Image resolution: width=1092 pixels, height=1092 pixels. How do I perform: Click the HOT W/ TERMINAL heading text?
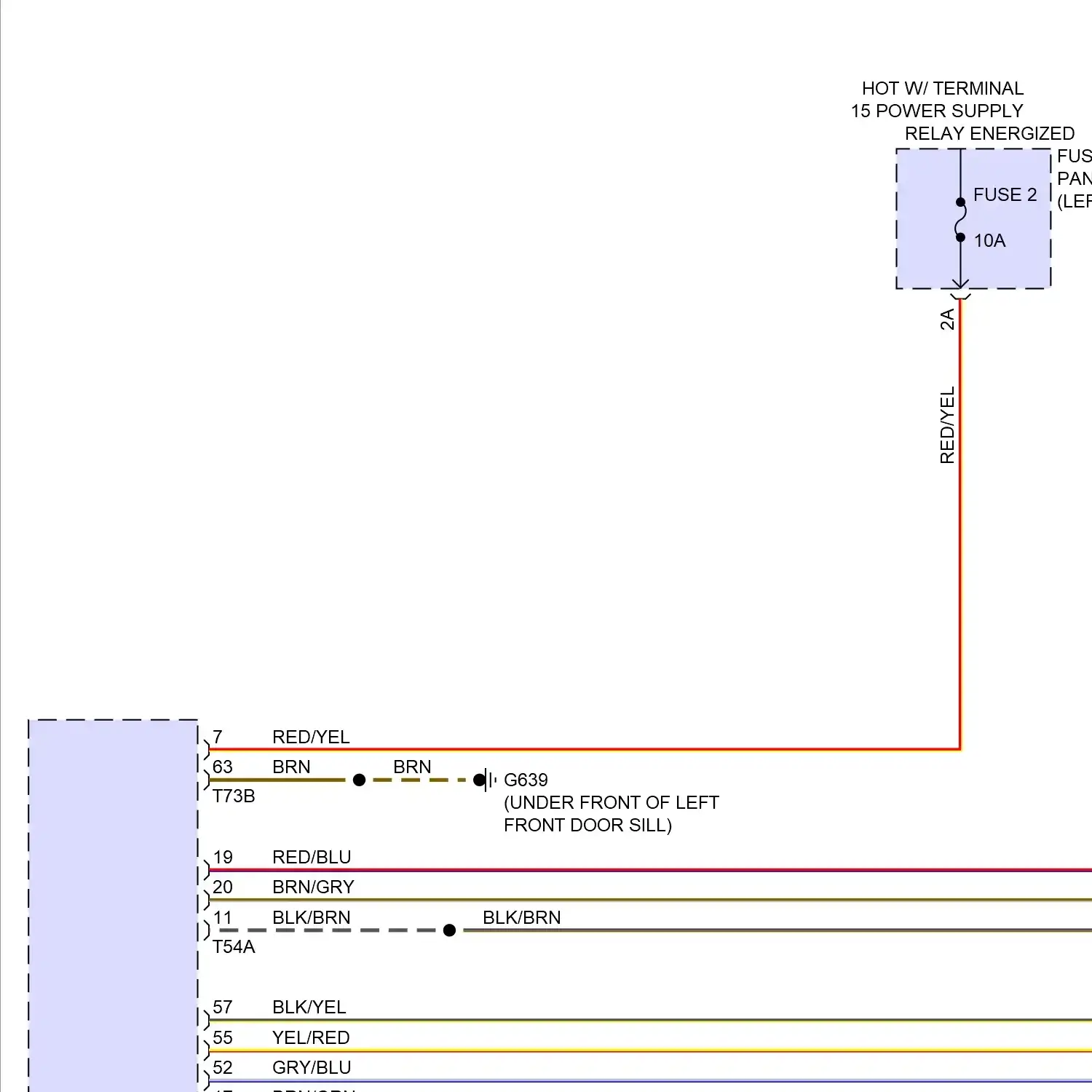943,89
